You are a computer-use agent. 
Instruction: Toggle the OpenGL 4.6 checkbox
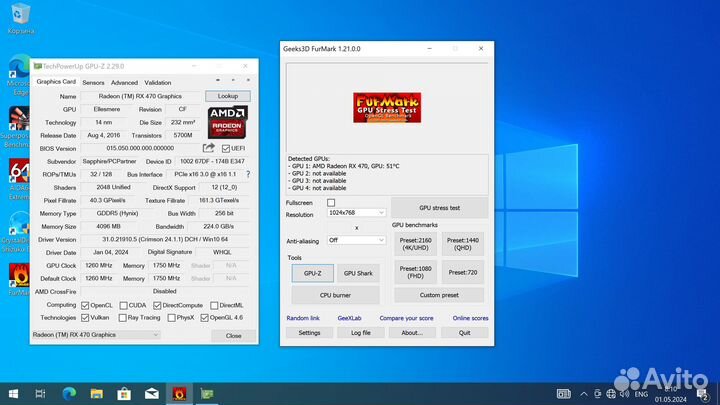(x=204, y=318)
